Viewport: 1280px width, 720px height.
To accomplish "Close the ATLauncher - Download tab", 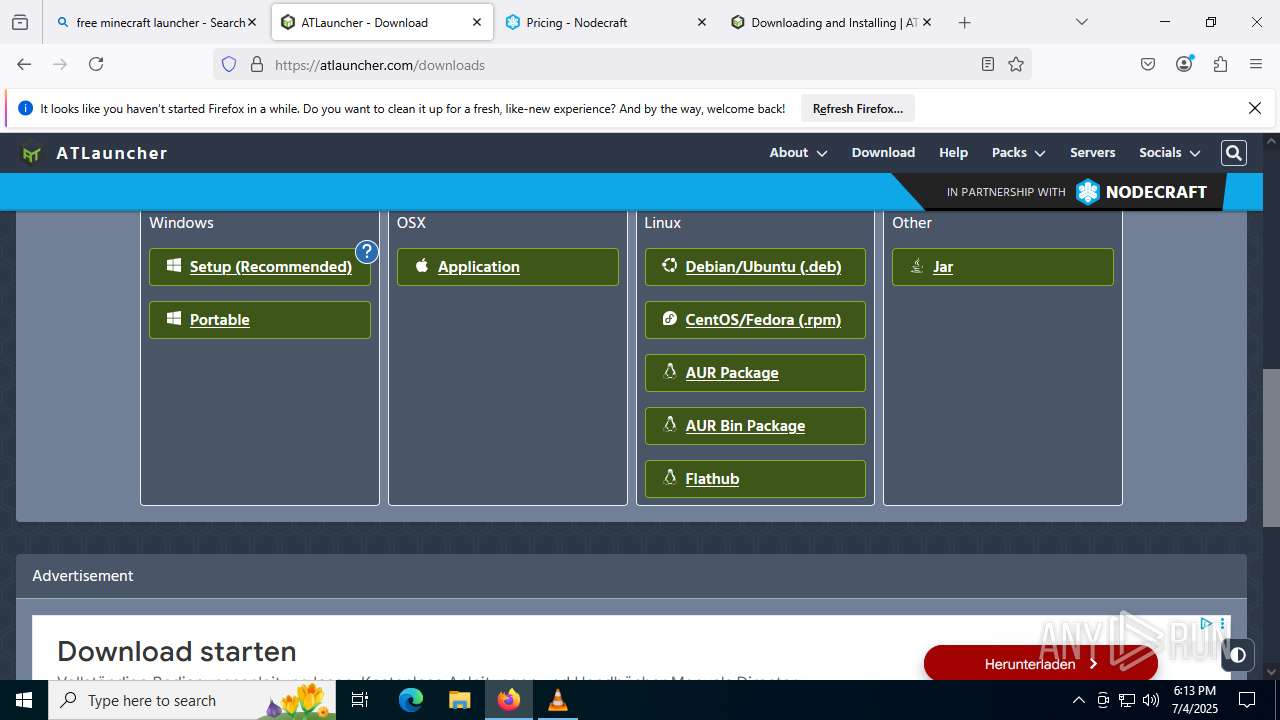I will tap(477, 22).
